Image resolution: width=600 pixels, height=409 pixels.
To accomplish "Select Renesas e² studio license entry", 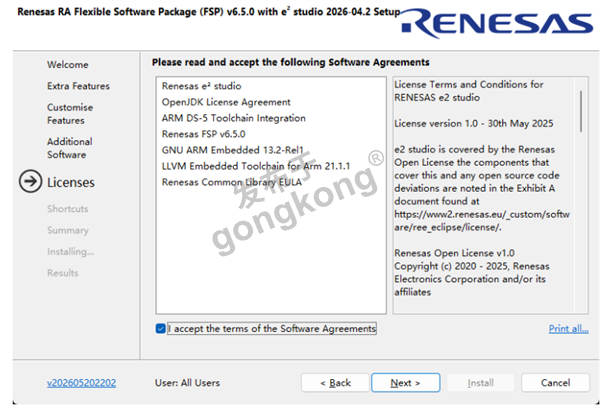I will (201, 86).
